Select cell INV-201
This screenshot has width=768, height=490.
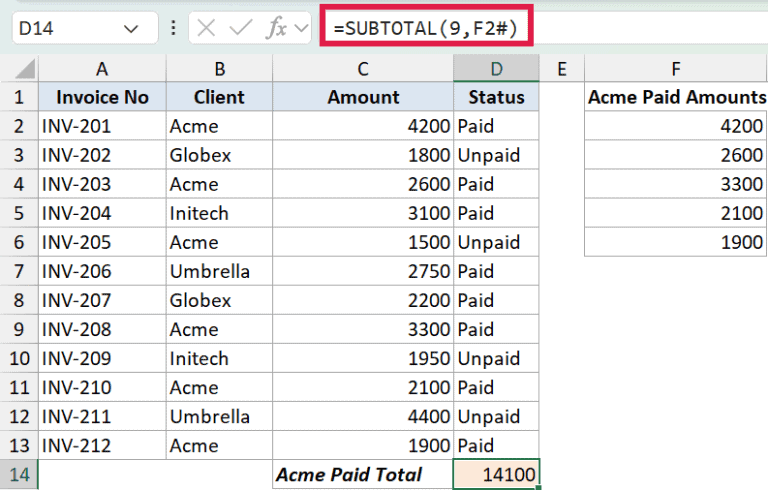[102, 126]
